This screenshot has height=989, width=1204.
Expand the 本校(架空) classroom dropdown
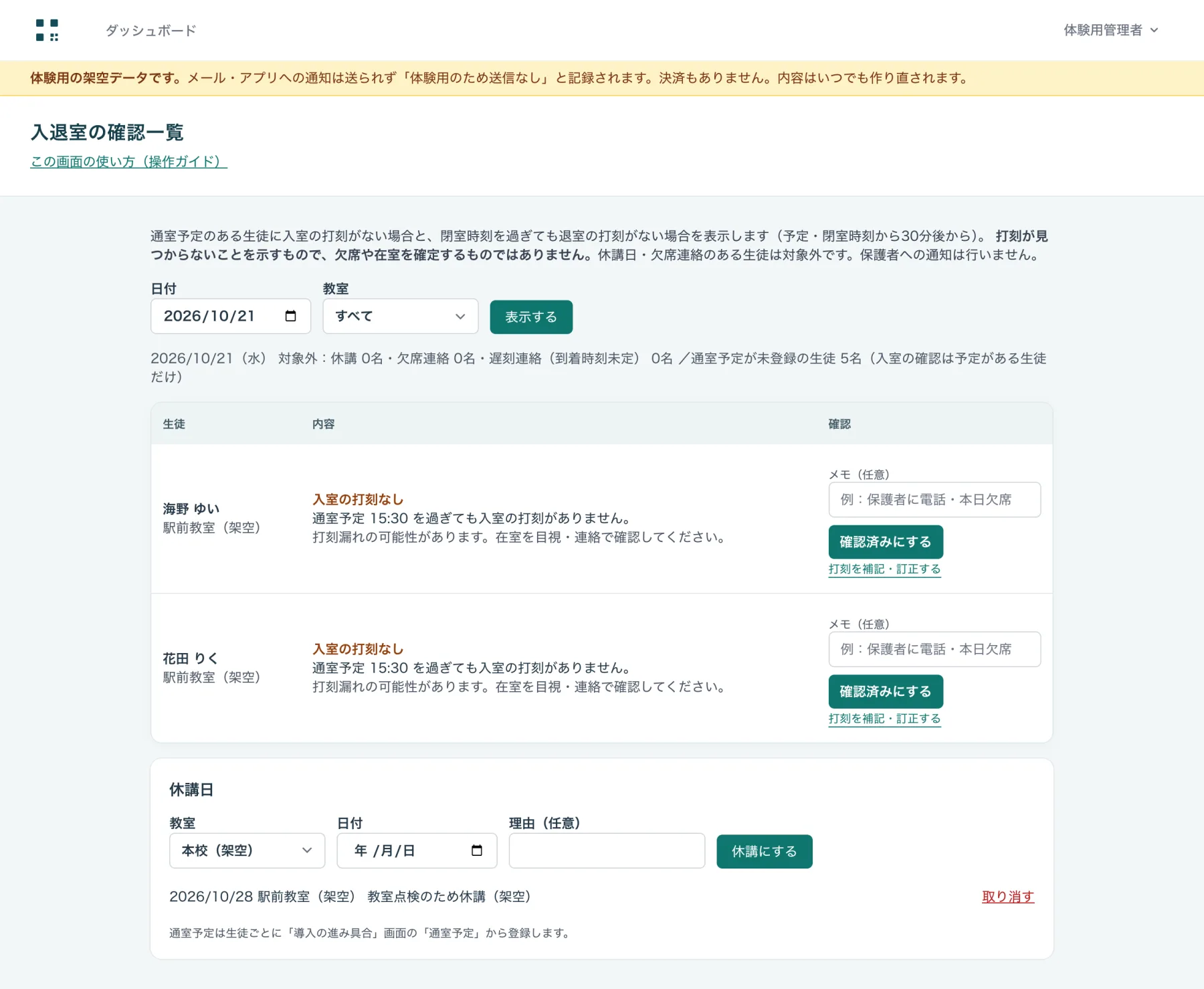tap(247, 850)
